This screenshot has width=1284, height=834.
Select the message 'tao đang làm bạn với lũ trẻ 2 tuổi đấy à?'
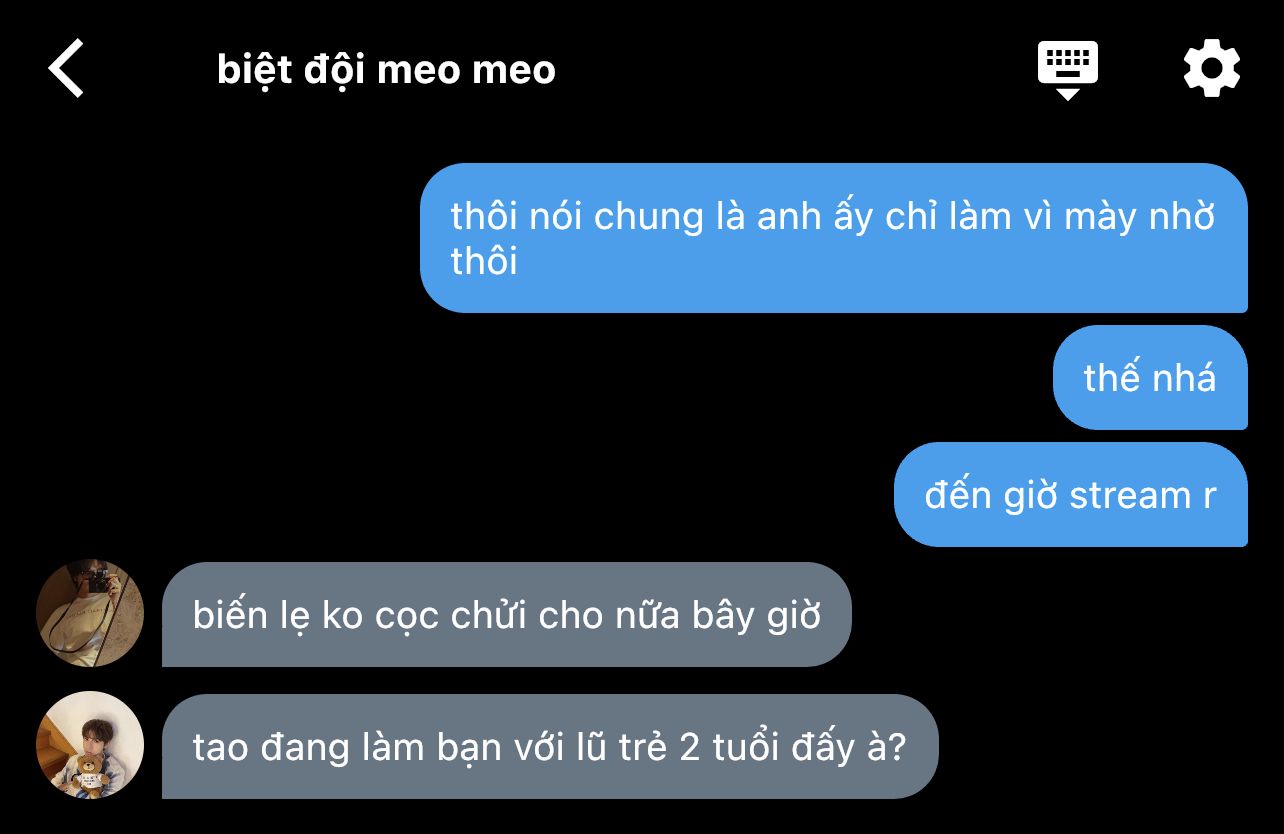tap(550, 746)
